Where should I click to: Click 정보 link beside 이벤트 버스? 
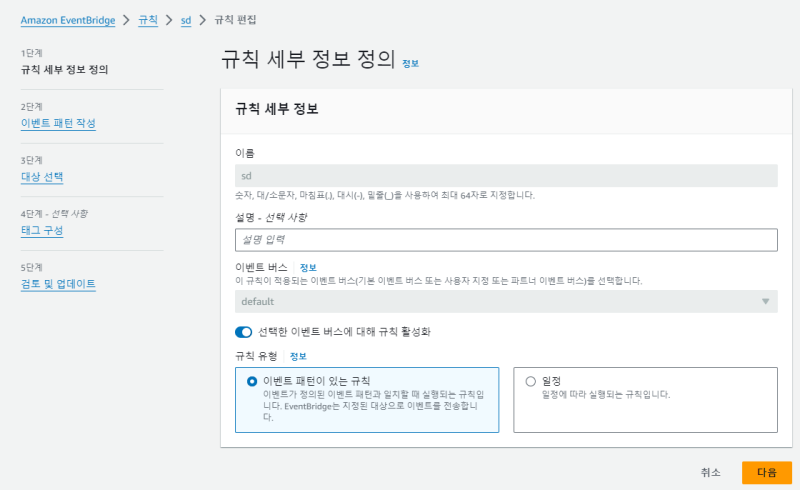coord(308,268)
